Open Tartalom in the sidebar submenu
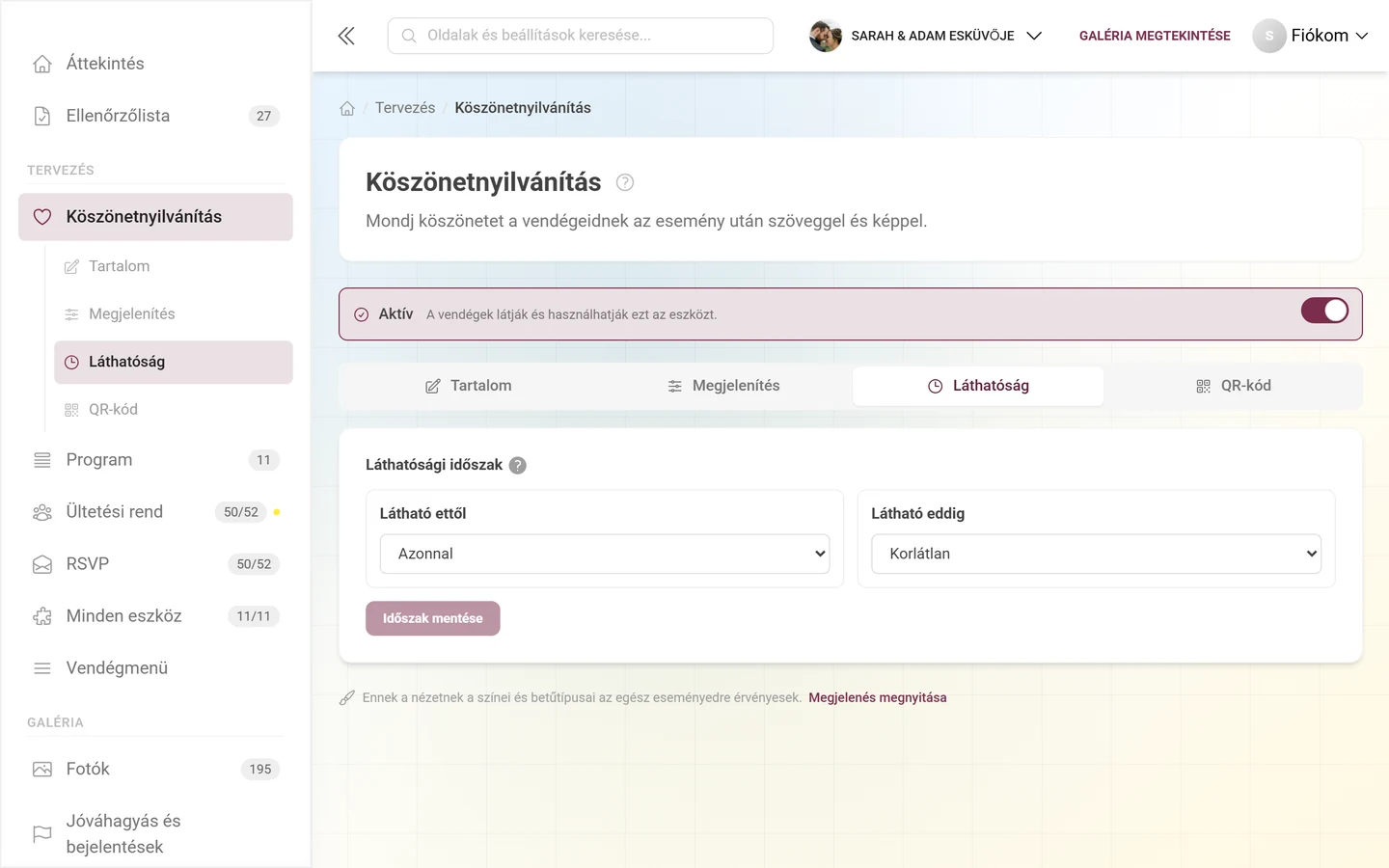1389x868 pixels. (174, 266)
